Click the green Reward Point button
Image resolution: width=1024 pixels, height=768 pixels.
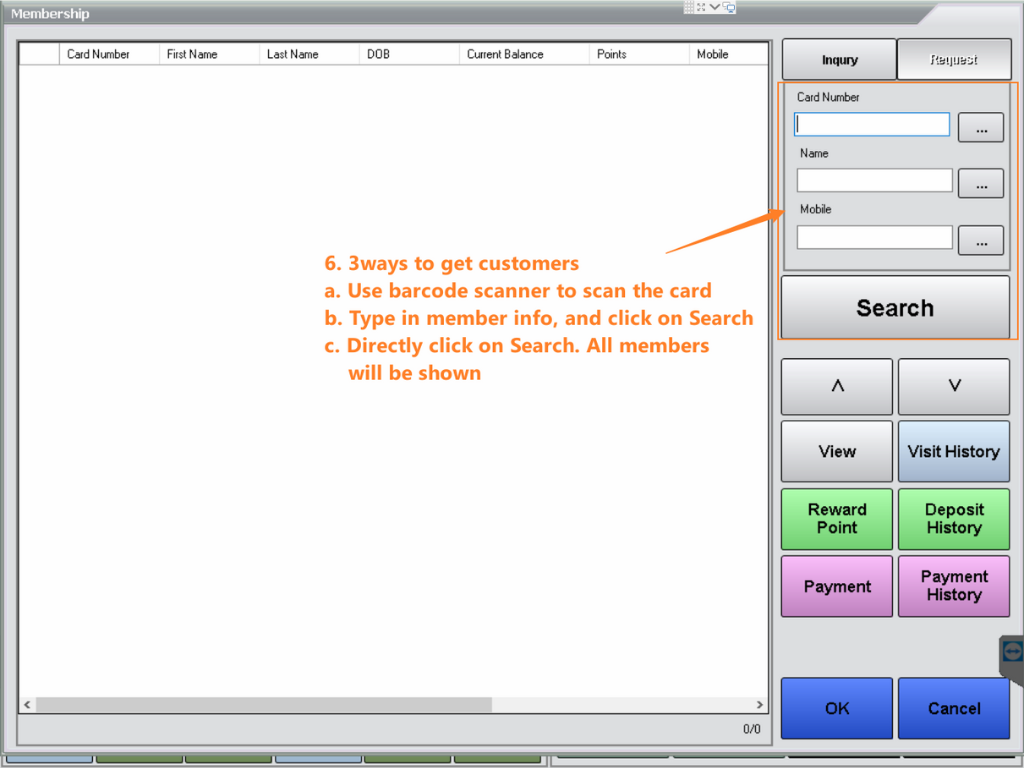pos(837,519)
